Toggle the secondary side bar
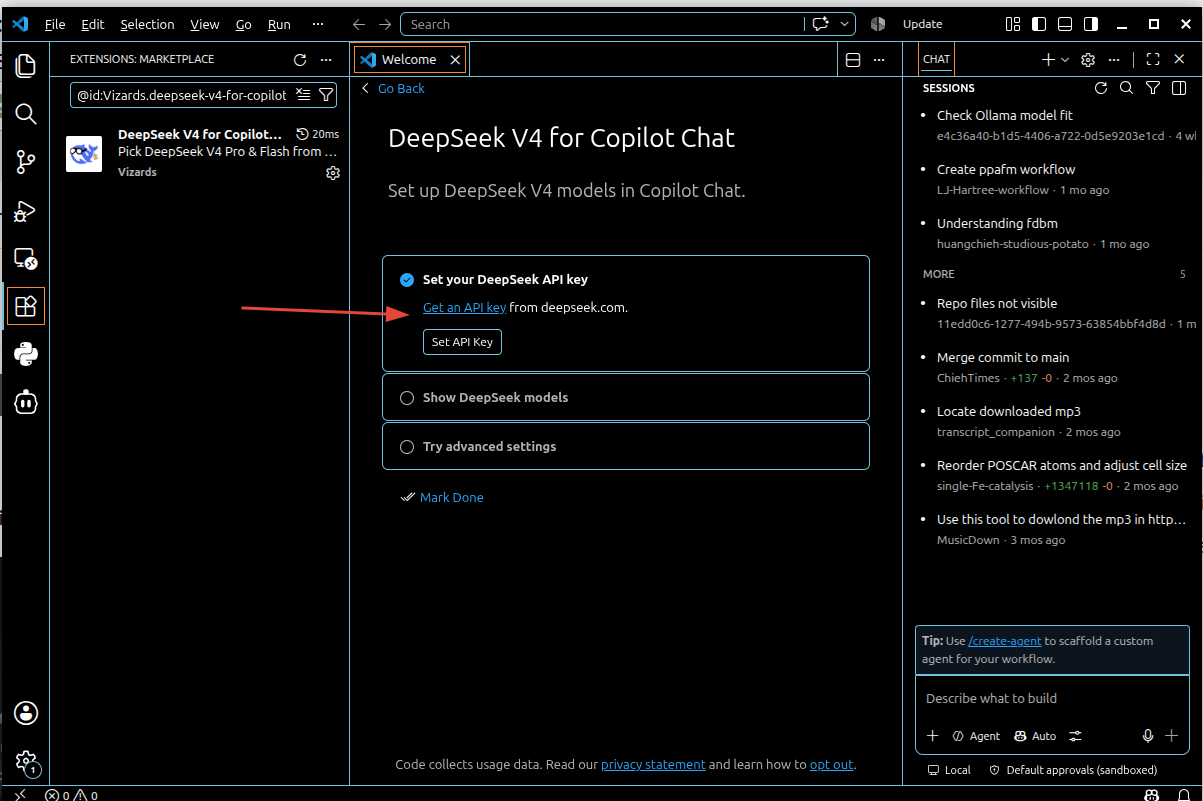 click(1091, 24)
